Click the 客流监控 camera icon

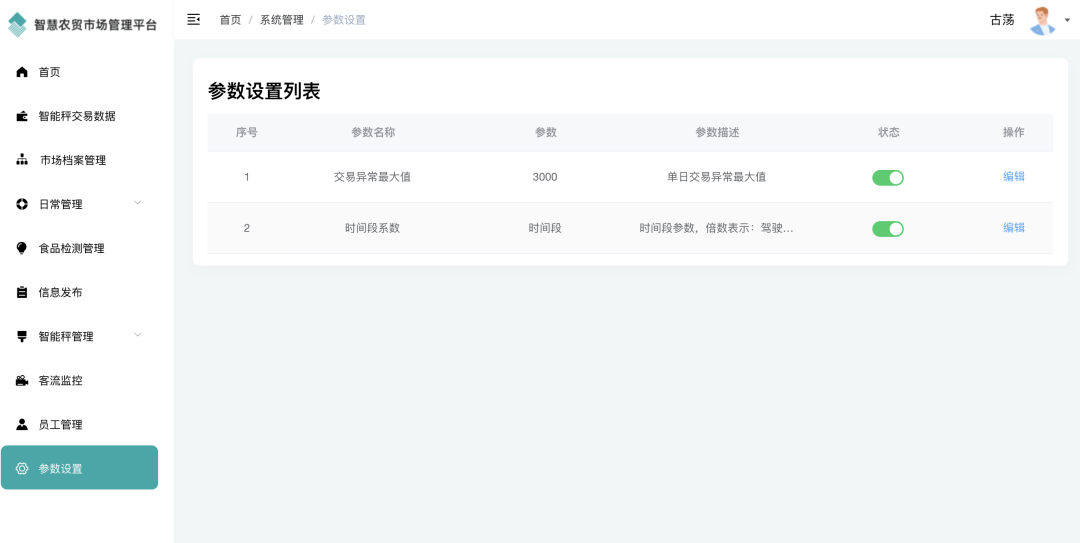click(x=22, y=380)
